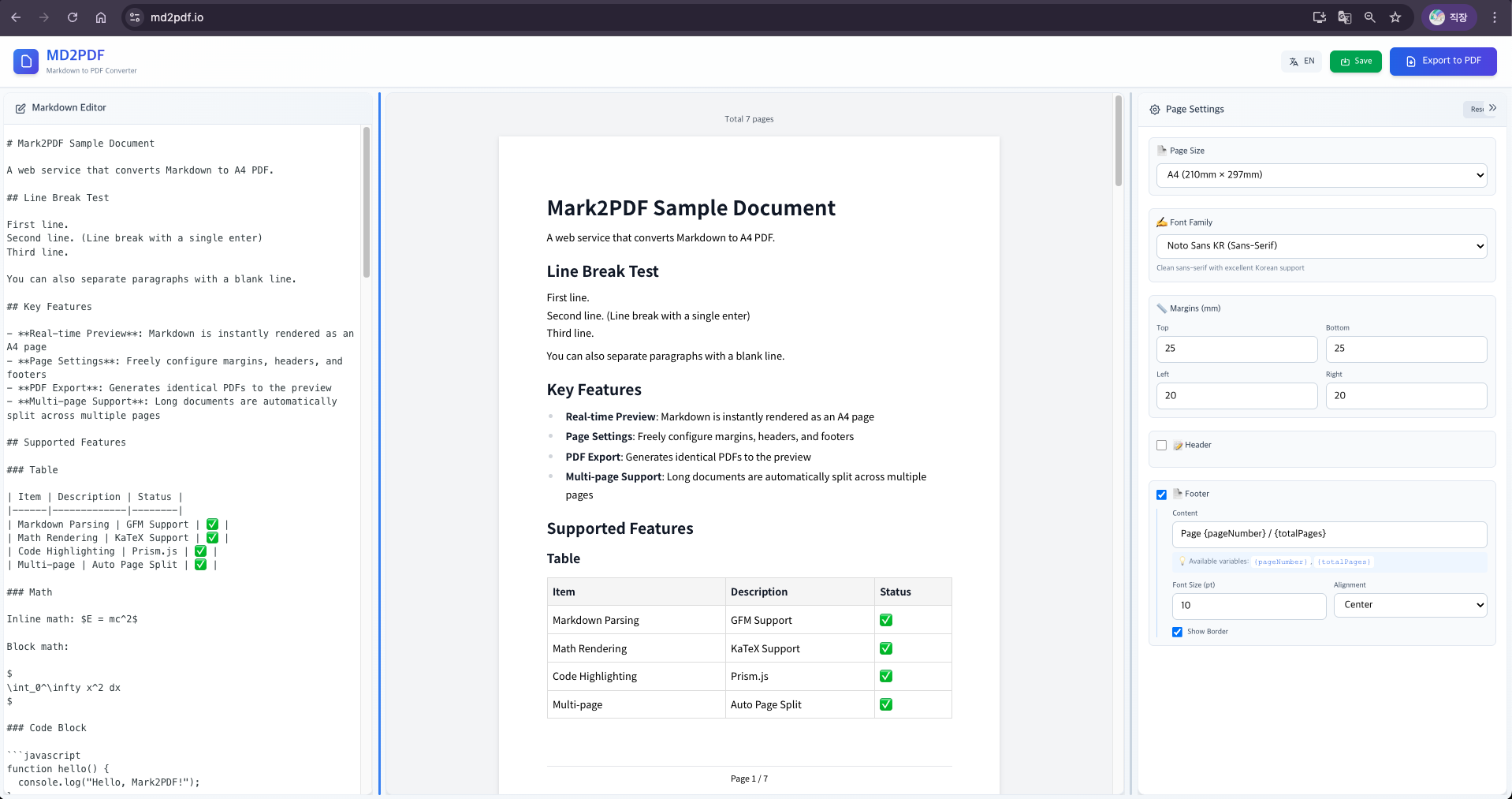Click '### Code Block' editor line
1512x799 pixels.
tap(47, 728)
